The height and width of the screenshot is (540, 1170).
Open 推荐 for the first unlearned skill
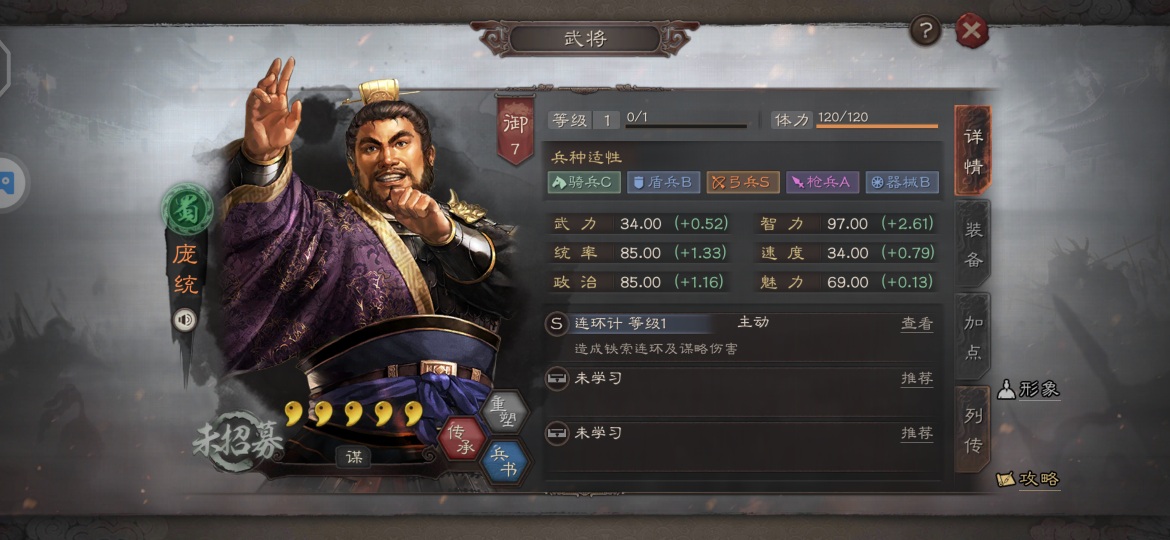coord(916,379)
